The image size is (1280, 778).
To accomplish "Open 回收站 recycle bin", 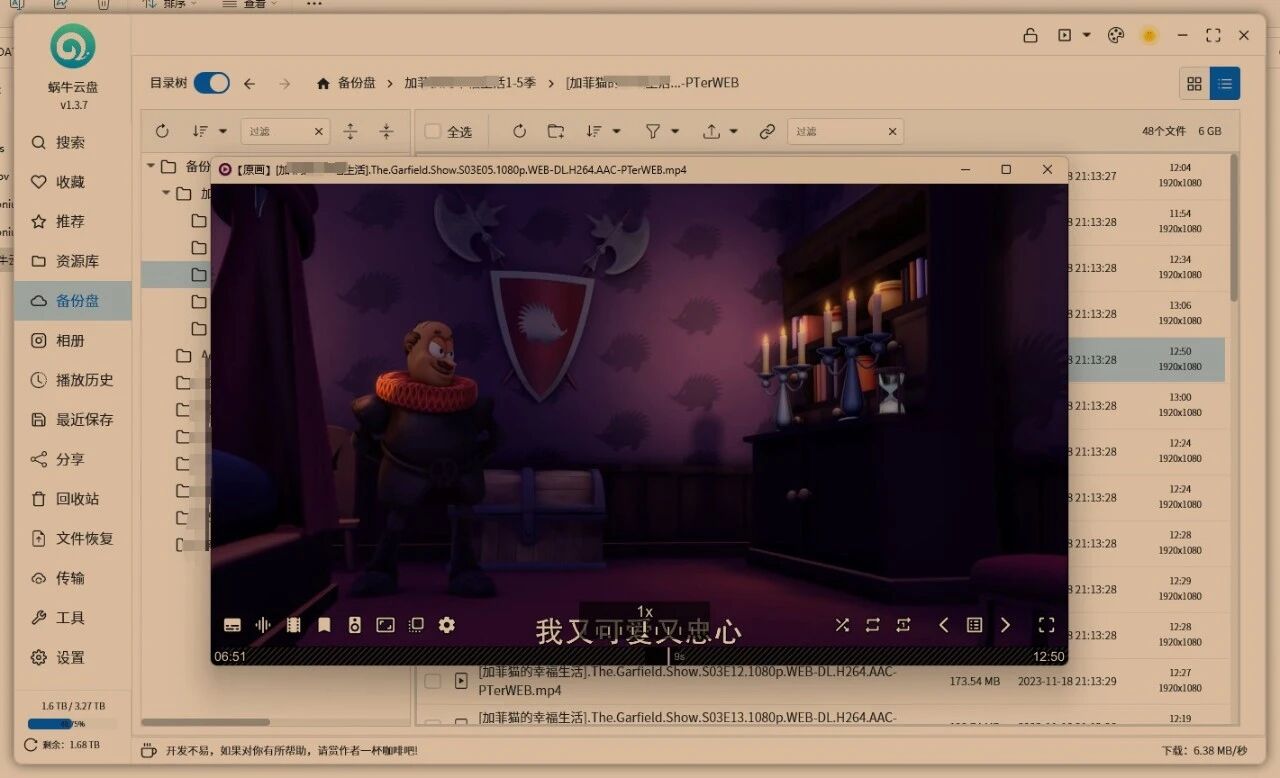I will tap(72, 499).
